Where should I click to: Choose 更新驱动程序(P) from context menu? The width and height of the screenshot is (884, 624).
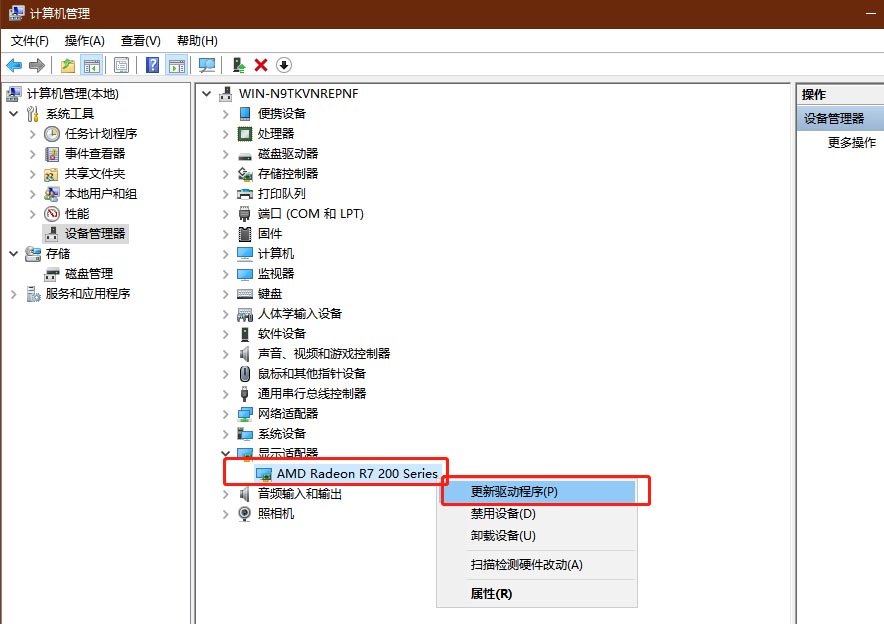(514, 492)
